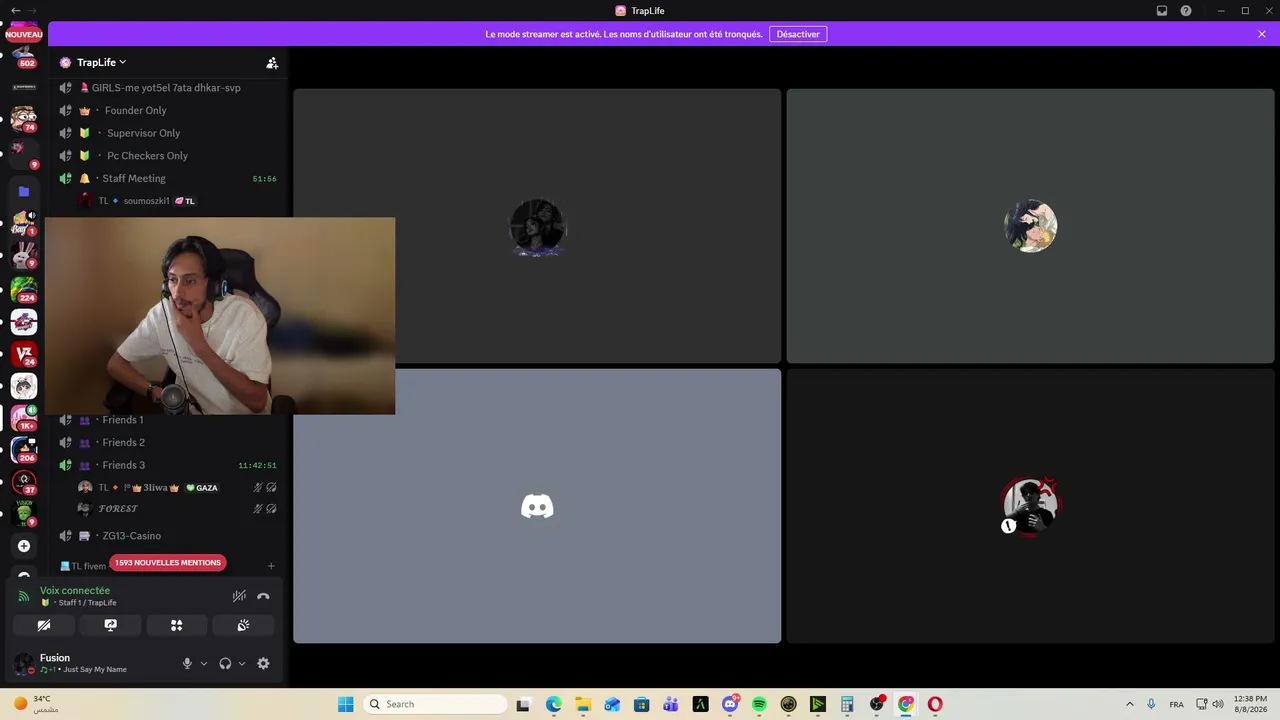The image size is (1280, 720).
Task: Open the clock showing 12:38 PM
Action: pyautogui.click(x=1250, y=704)
